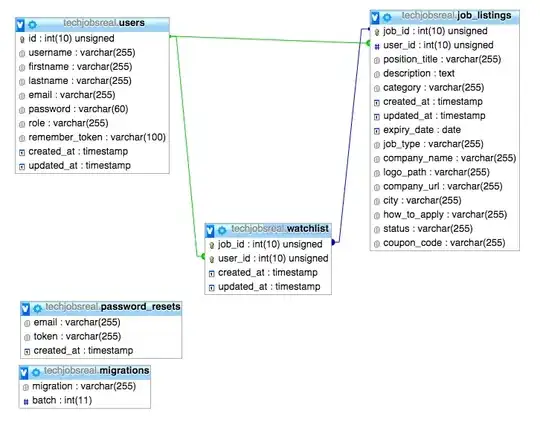540x425 pixels.
Task: Click the date icon beside users created_at
Action: point(22,153)
